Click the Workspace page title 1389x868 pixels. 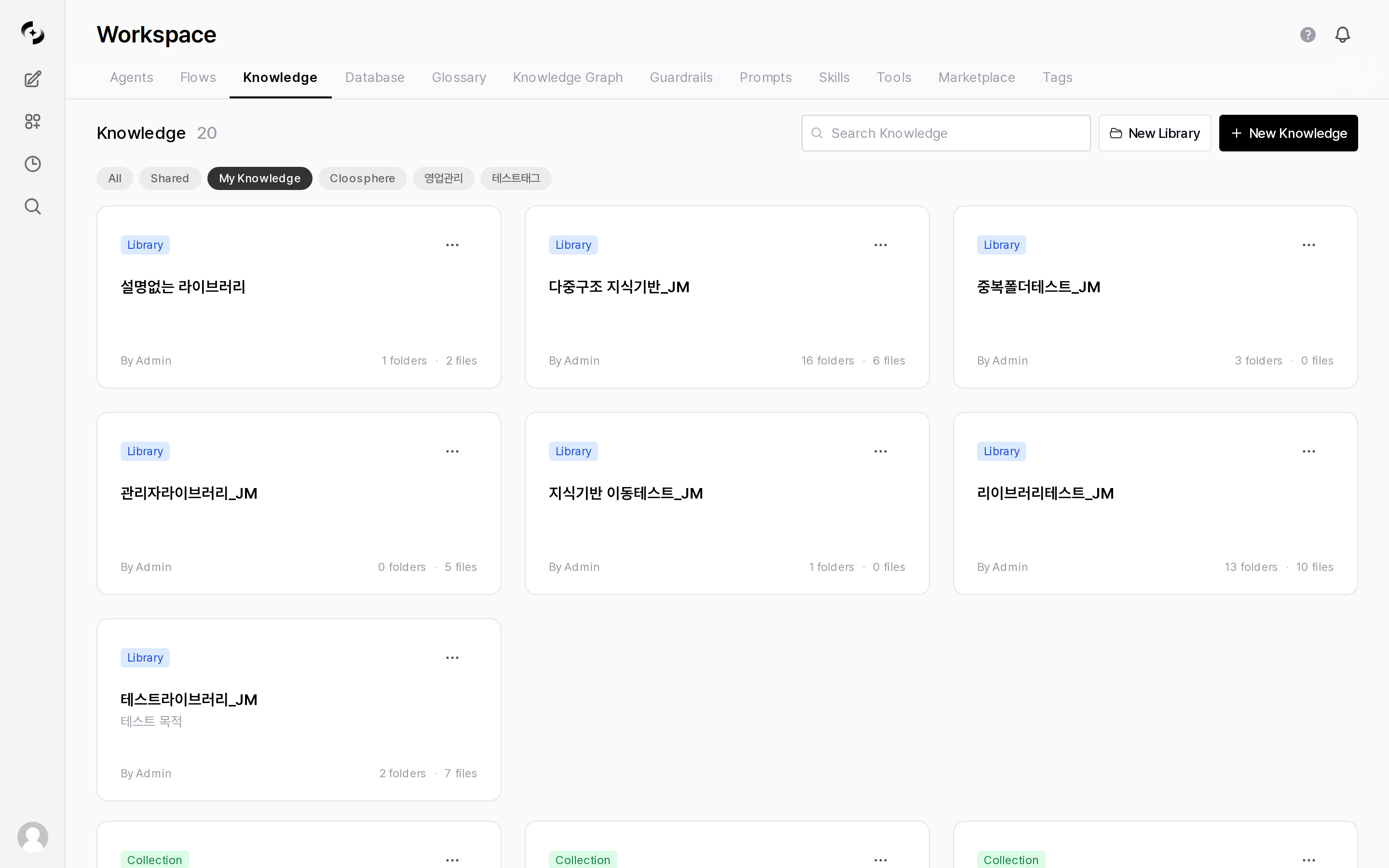pos(156,35)
